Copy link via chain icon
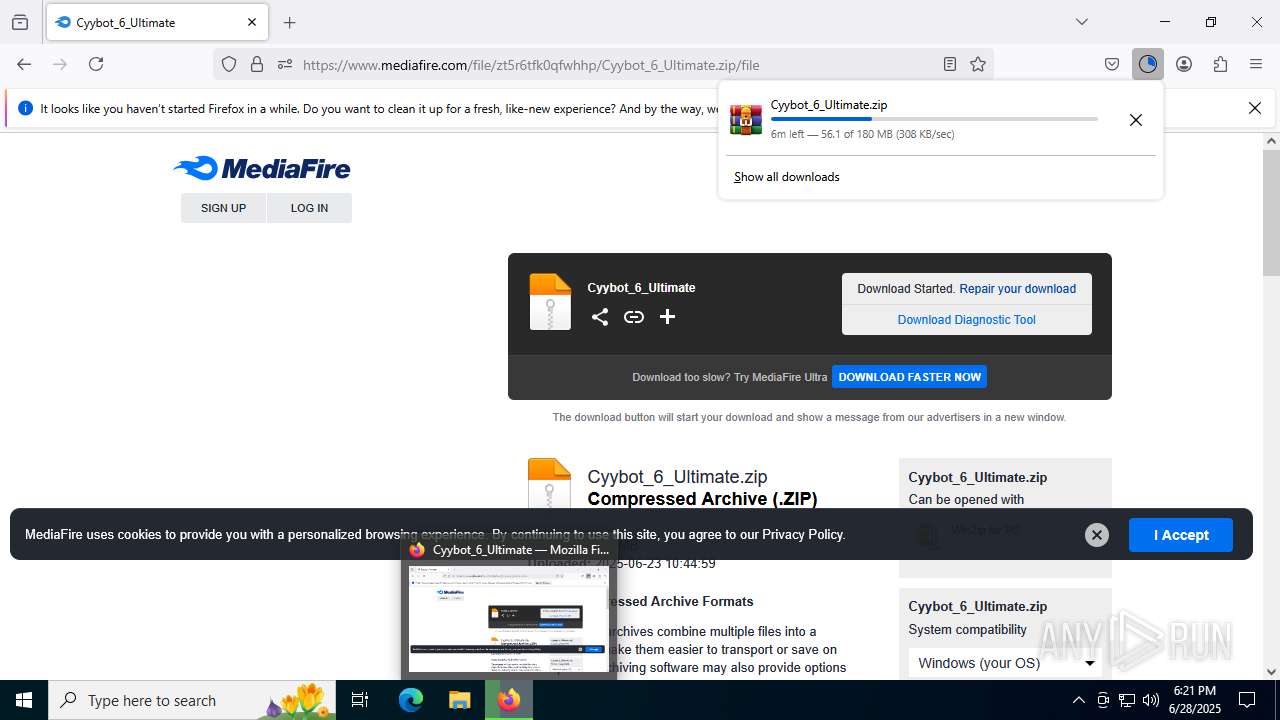The width and height of the screenshot is (1280, 720). click(634, 317)
